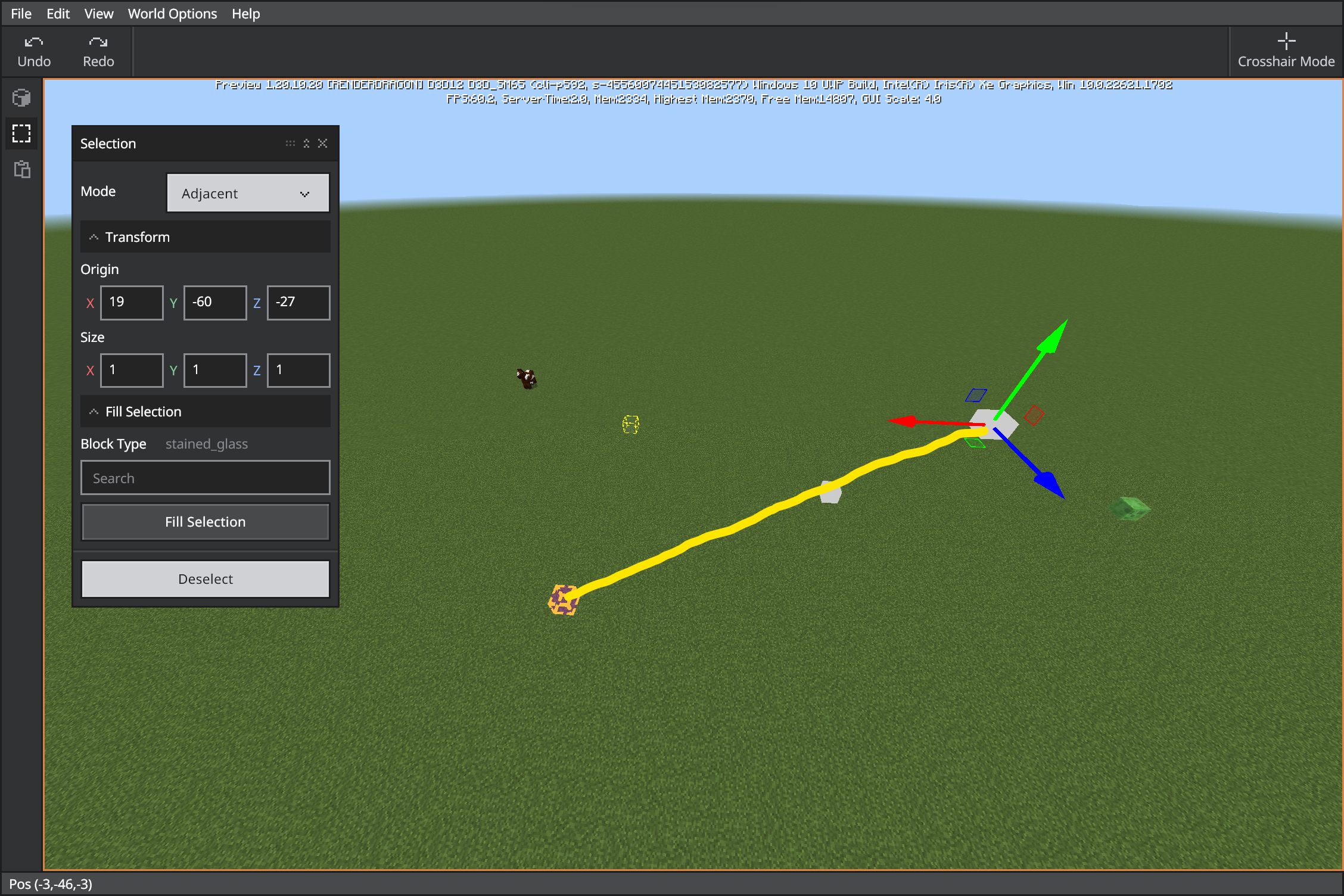Select the Selection tool in the left sidebar

click(21, 133)
